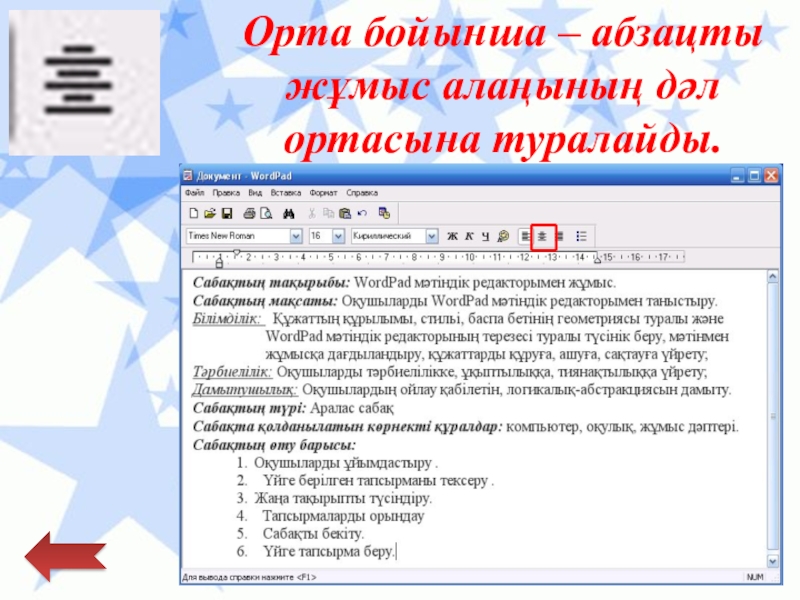This screenshot has height=600, width=800.
Task: Open Print Preview icon
Action: pos(266,213)
